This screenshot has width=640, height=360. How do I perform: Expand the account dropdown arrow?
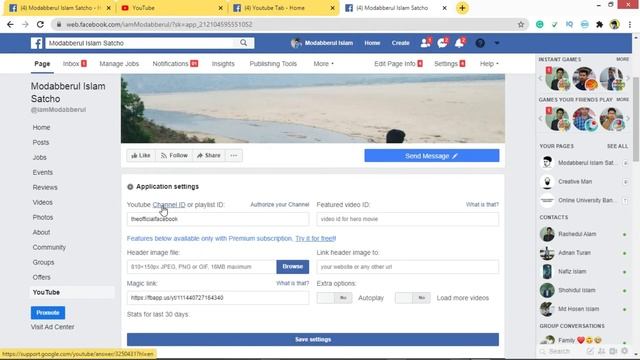point(497,43)
